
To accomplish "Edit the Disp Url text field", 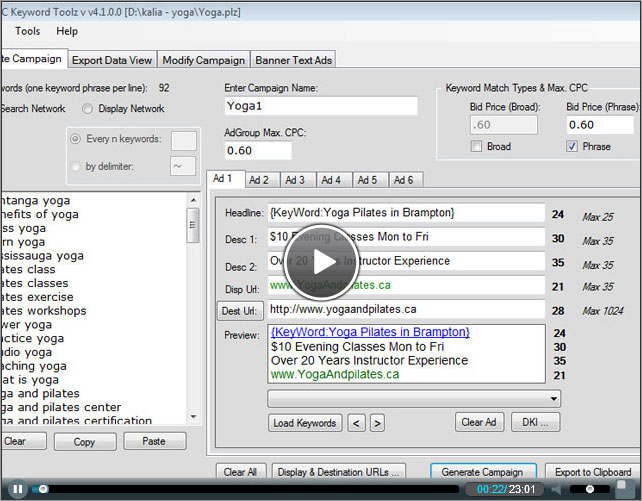I will pos(406,285).
